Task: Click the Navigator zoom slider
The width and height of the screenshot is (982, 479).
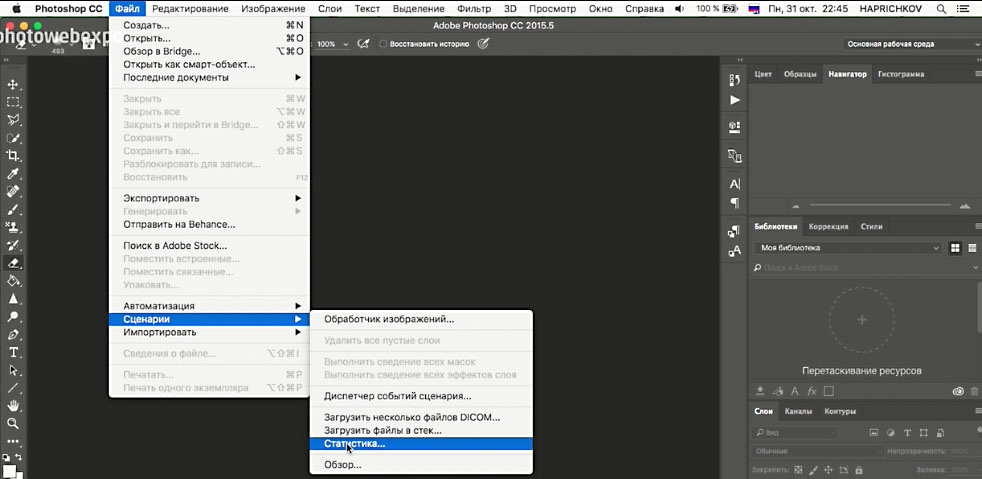Action: (881, 205)
